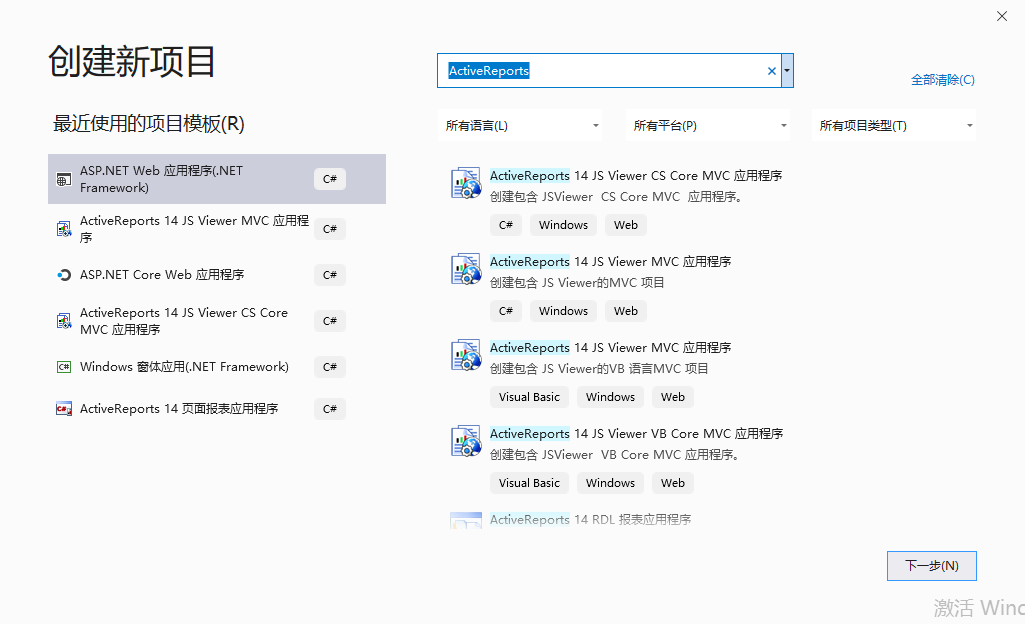Click the recent ActiveReports 14 JS Viewer MVC icon
The width and height of the screenshot is (1025, 624).
63,229
